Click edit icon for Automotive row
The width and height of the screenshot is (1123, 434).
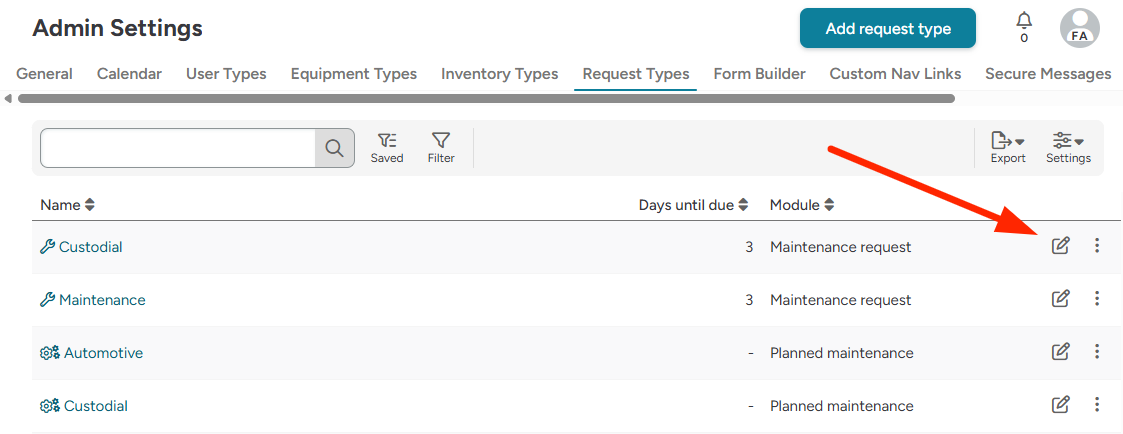click(x=1060, y=352)
